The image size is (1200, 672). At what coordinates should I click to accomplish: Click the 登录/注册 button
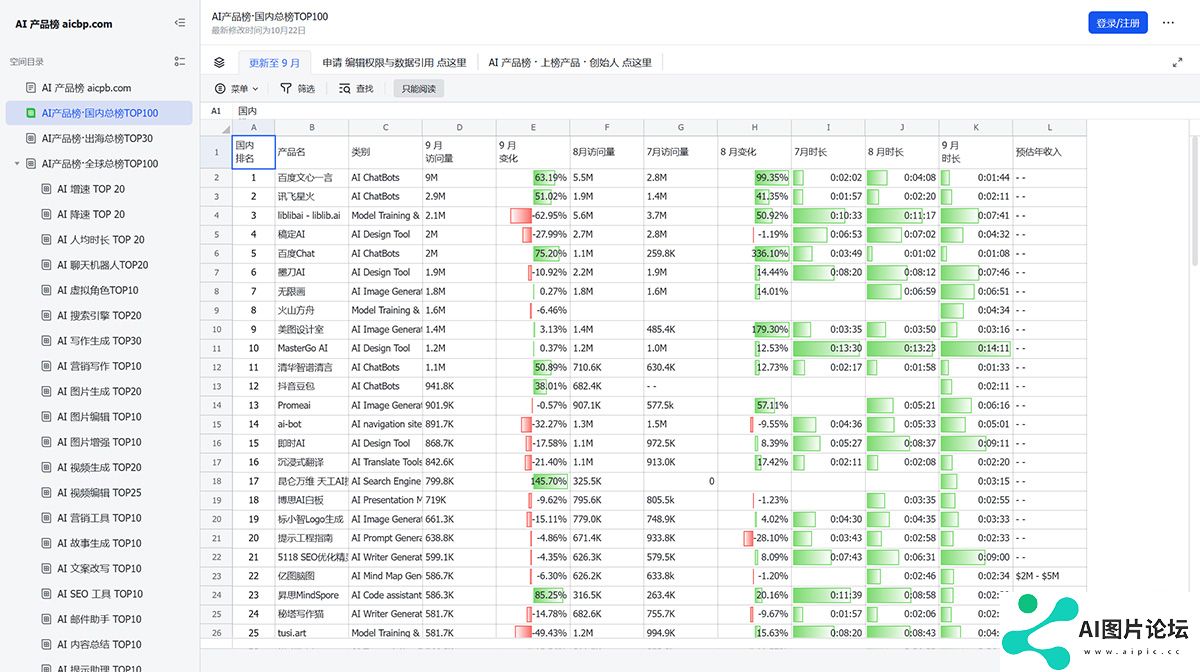[1118, 23]
